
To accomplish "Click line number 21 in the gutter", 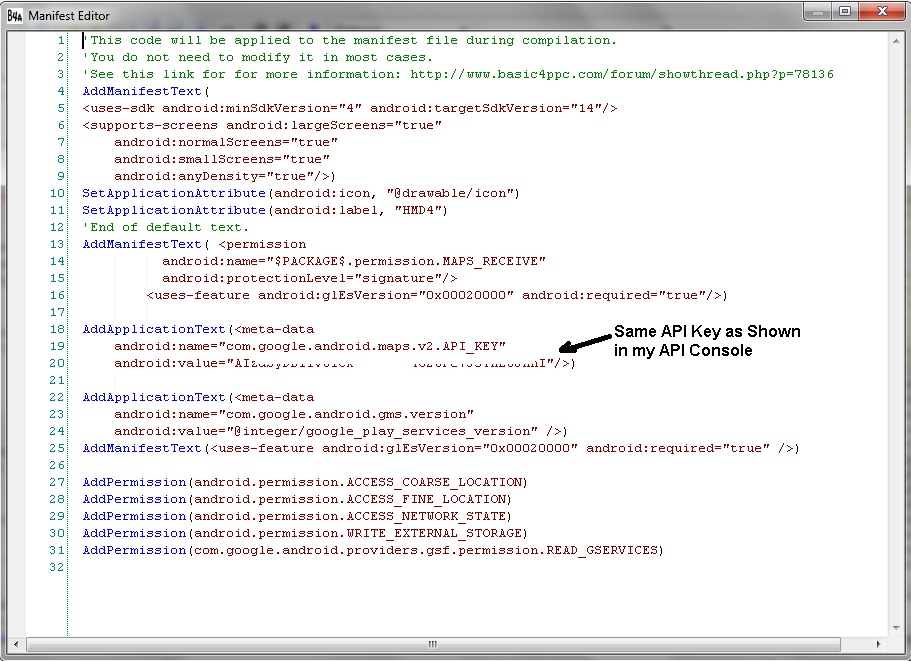I will (x=57, y=380).
